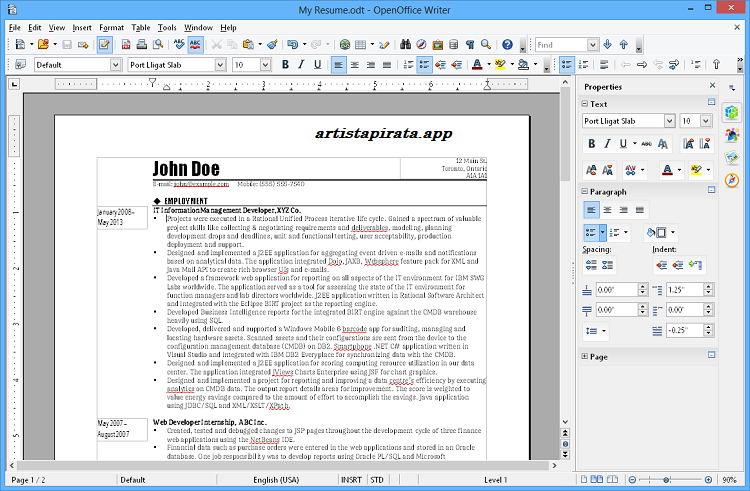Click the 90% zoom level
Screen dimensions: 750x491
pyautogui.click(x=729, y=480)
